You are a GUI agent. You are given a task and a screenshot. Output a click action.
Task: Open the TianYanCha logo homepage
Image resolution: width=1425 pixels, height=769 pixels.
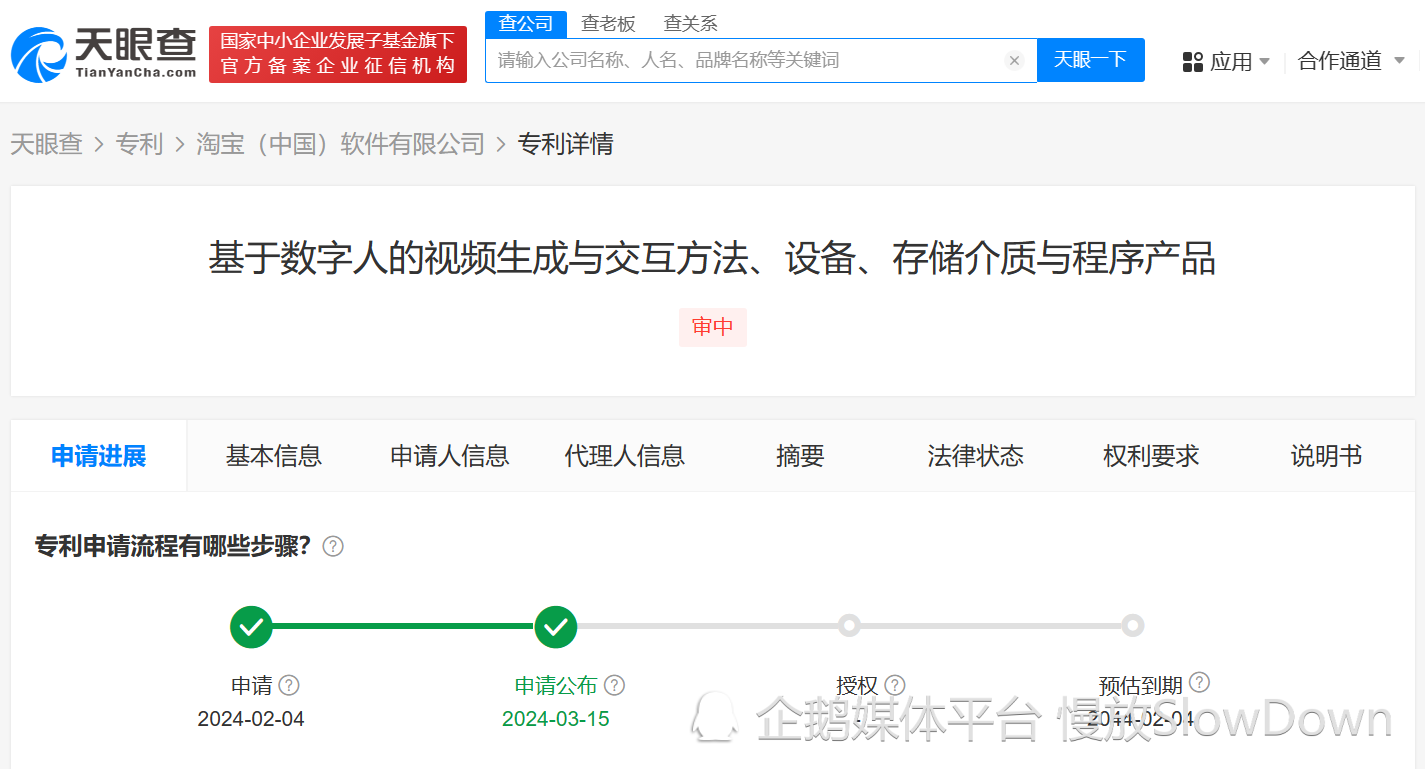pos(104,54)
